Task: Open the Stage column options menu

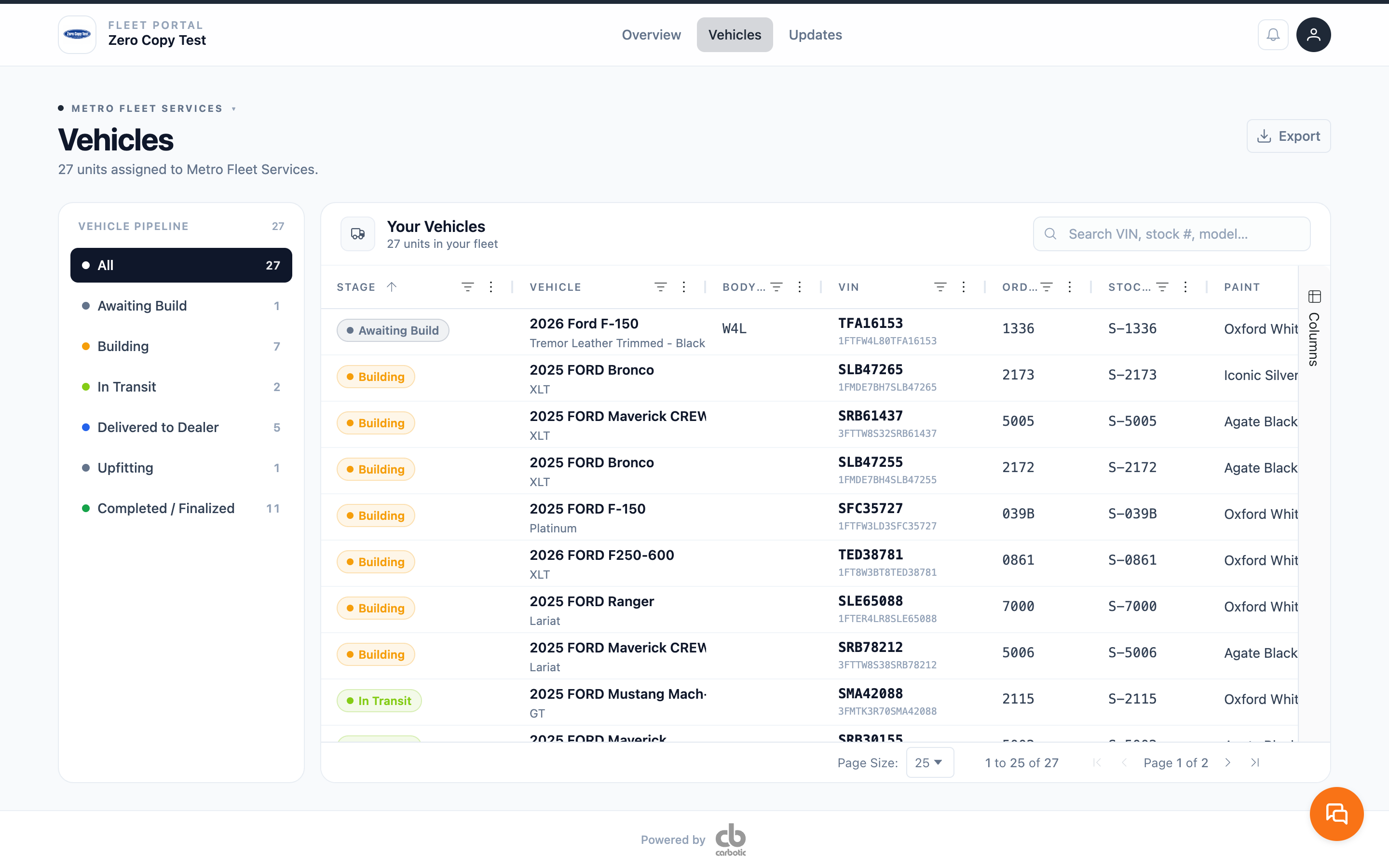Action: pyautogui.click(x=491, y=286)
